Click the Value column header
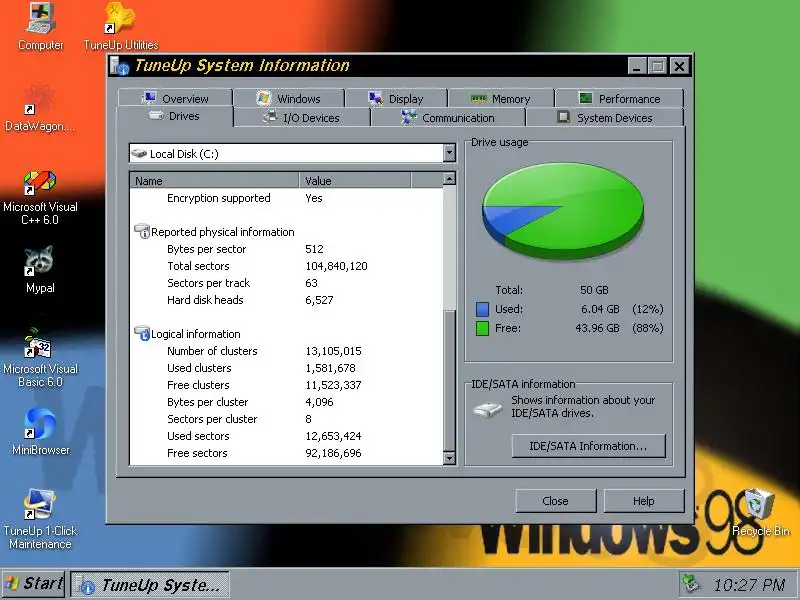 click(x=355, y=181)
